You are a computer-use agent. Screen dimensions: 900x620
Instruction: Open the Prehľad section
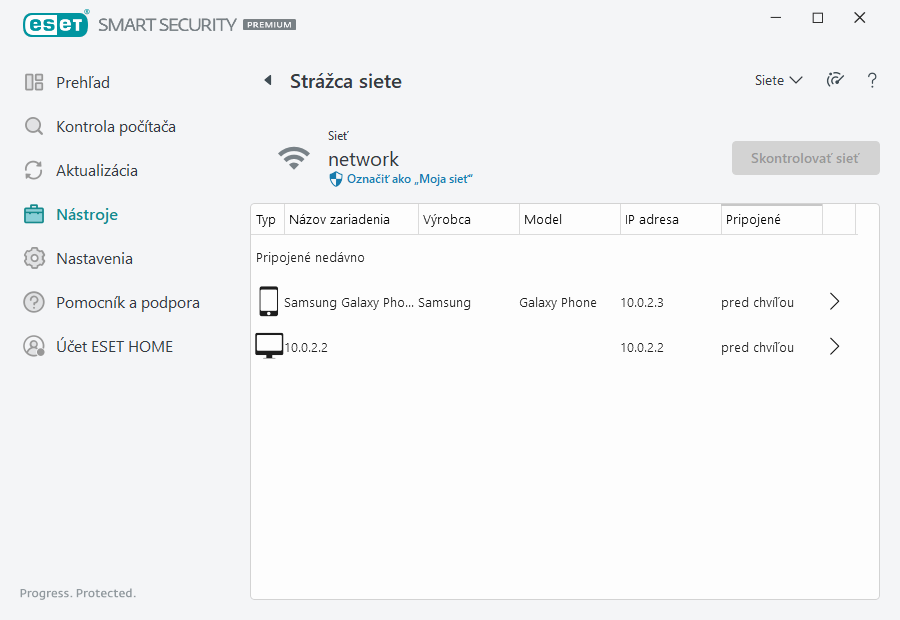click(x=82, y=82)
